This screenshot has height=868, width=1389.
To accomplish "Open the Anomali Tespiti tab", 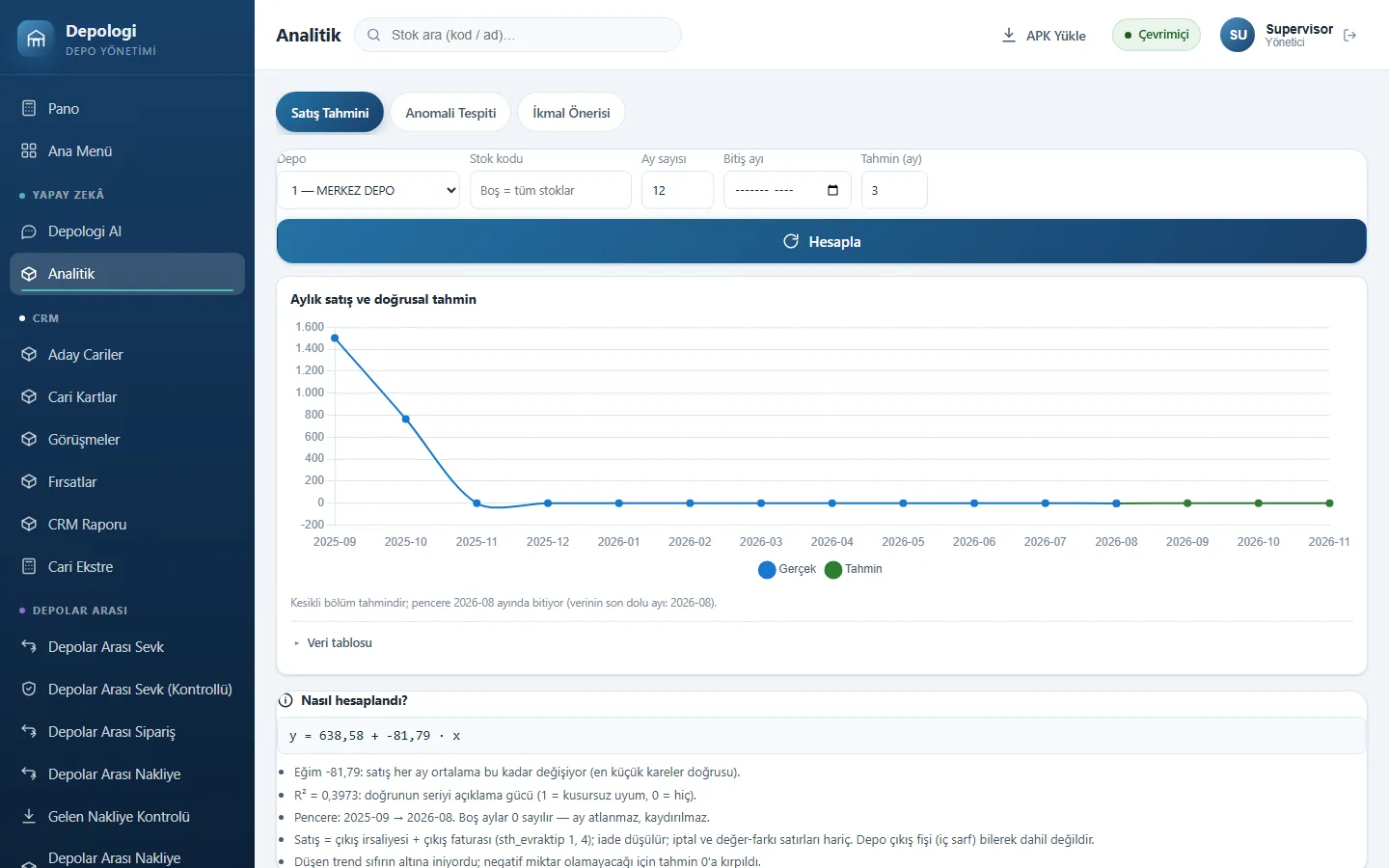I will (450, 113).
